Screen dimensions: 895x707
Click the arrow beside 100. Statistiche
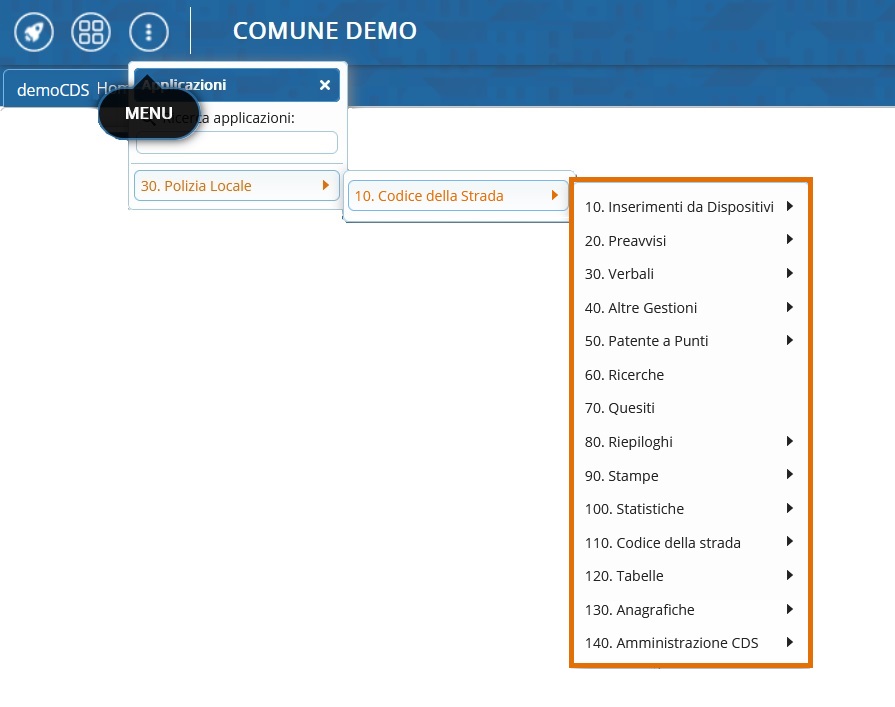pos(789,508)
